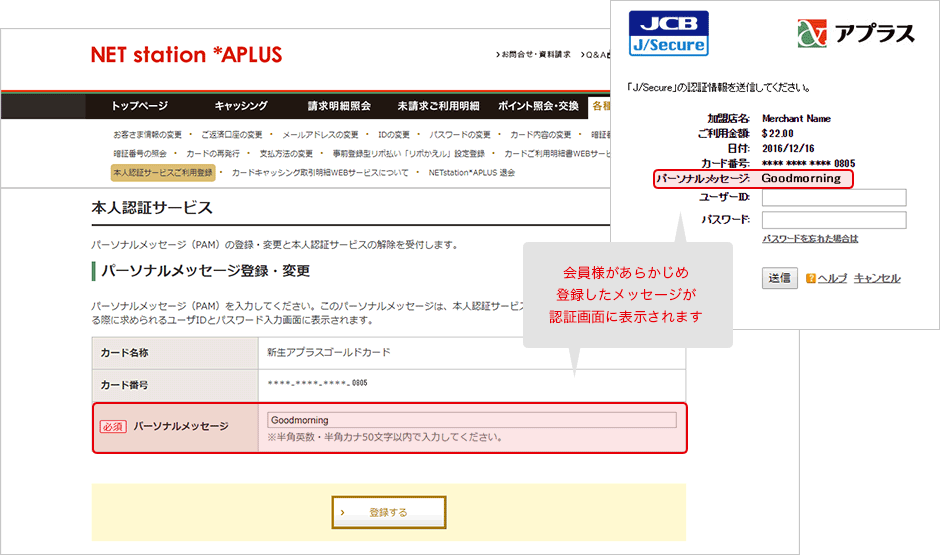The image size is (940, 555).
Task: Click the 登録する button
Action: click(x=389, y=512)
